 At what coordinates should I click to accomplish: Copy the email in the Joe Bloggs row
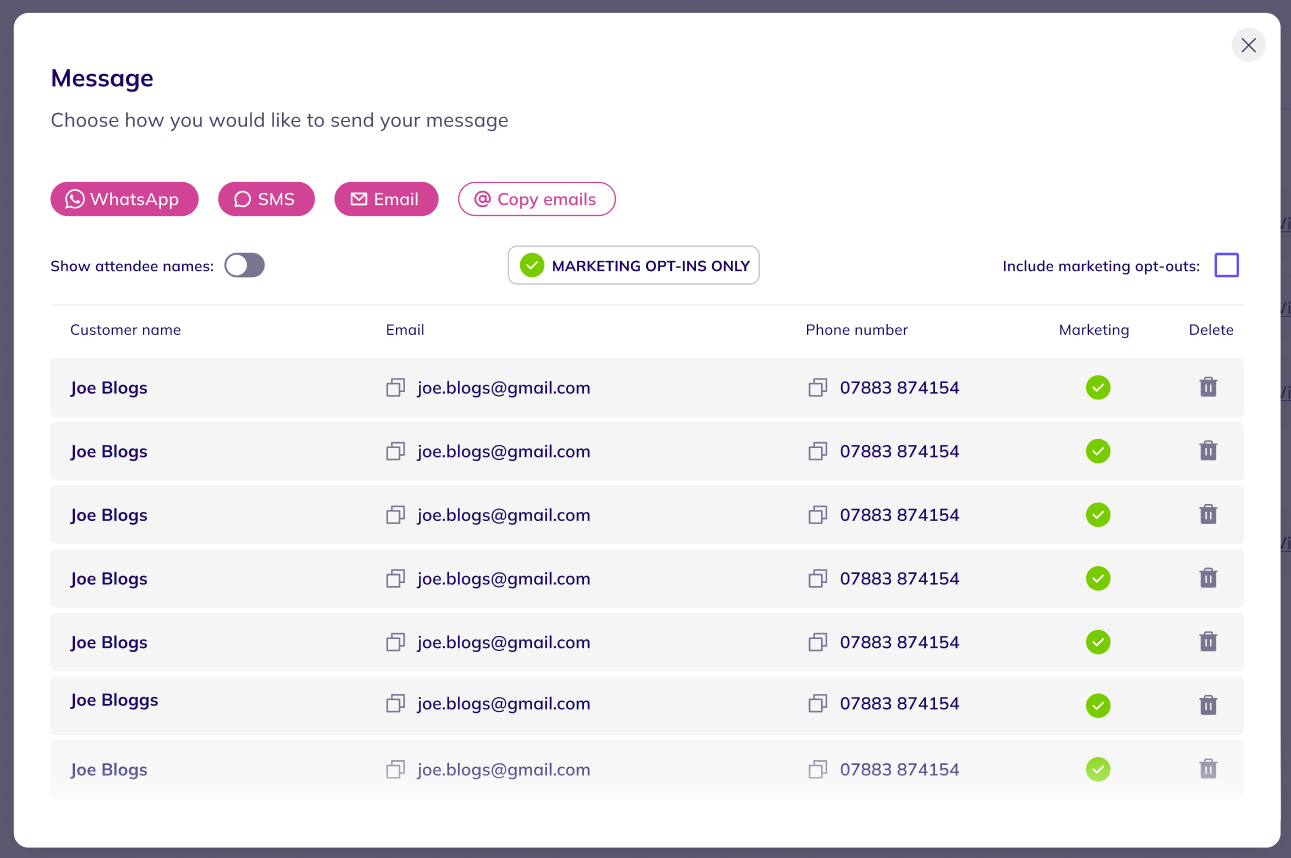[396, 704]
